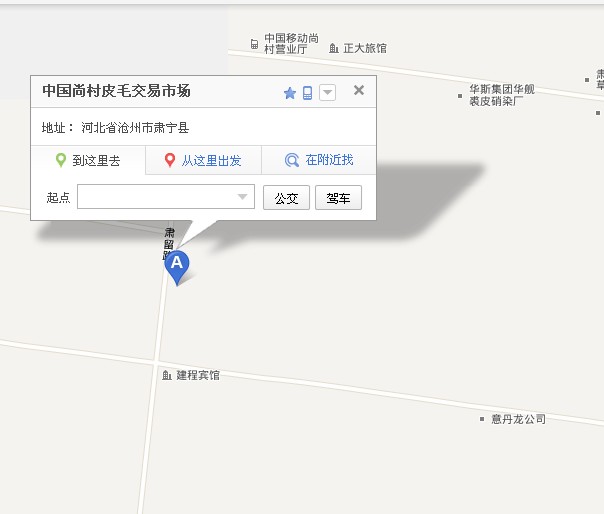Expand the popup header dropdown arrow
604x514 pixels.
pyautogui.click(x=327, y=92)
